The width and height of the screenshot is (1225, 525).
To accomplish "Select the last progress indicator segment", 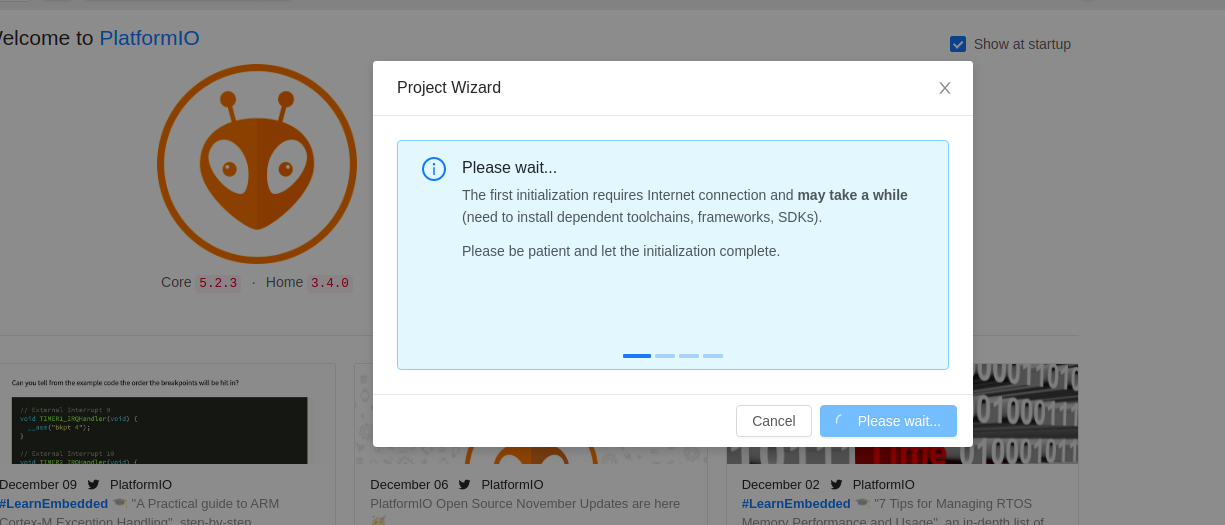I will [713, 356].
